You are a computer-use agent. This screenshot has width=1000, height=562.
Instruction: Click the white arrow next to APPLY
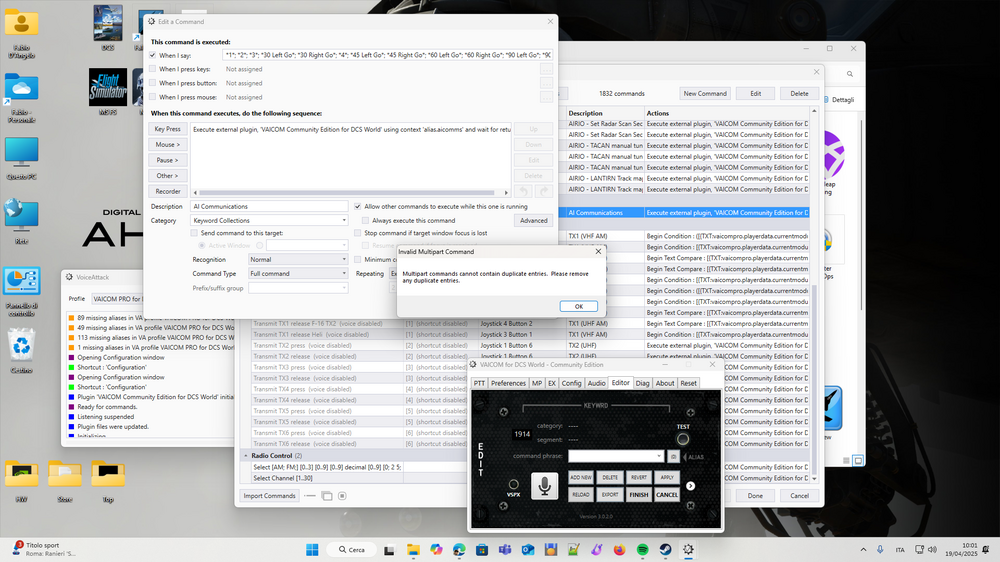click(x=690, y=486)
